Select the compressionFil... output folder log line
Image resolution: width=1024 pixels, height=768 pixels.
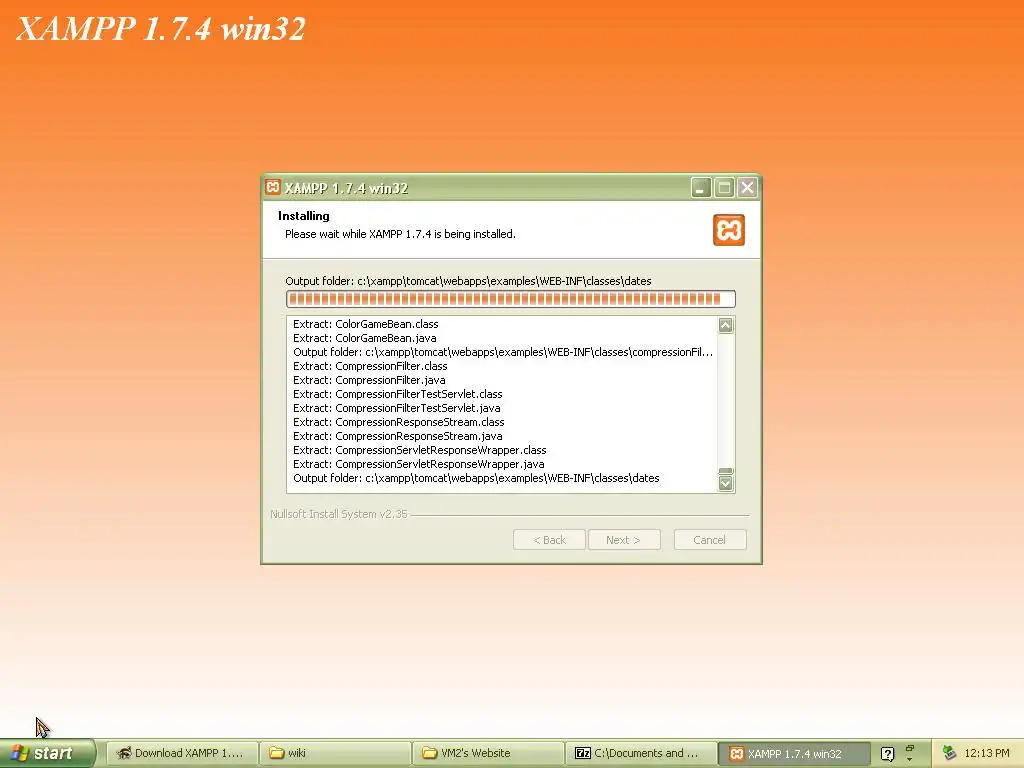pyautogui.click(x=503, y=352)
